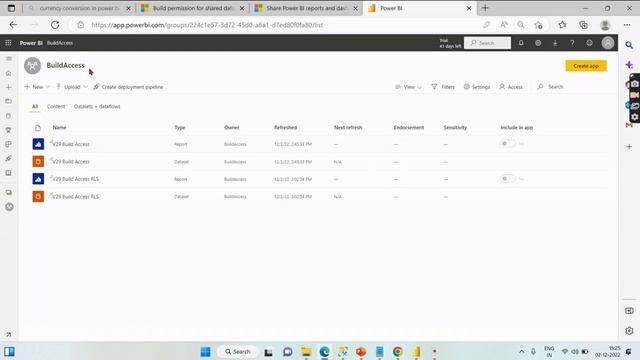Image resolution: width=640 pixels, height=360 pixels.
Task: Open the Data hub icon in sidebar
Action: click(9, 116)
